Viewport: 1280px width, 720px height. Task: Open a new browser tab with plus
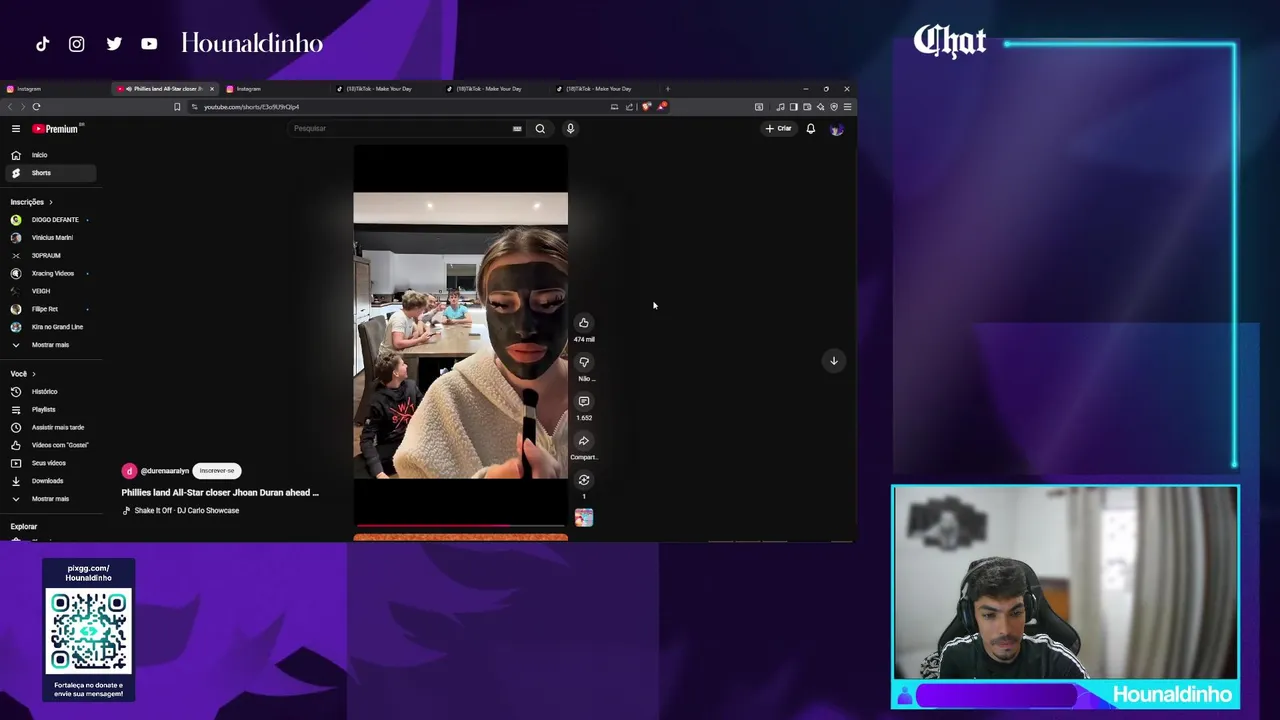(668, 89)
